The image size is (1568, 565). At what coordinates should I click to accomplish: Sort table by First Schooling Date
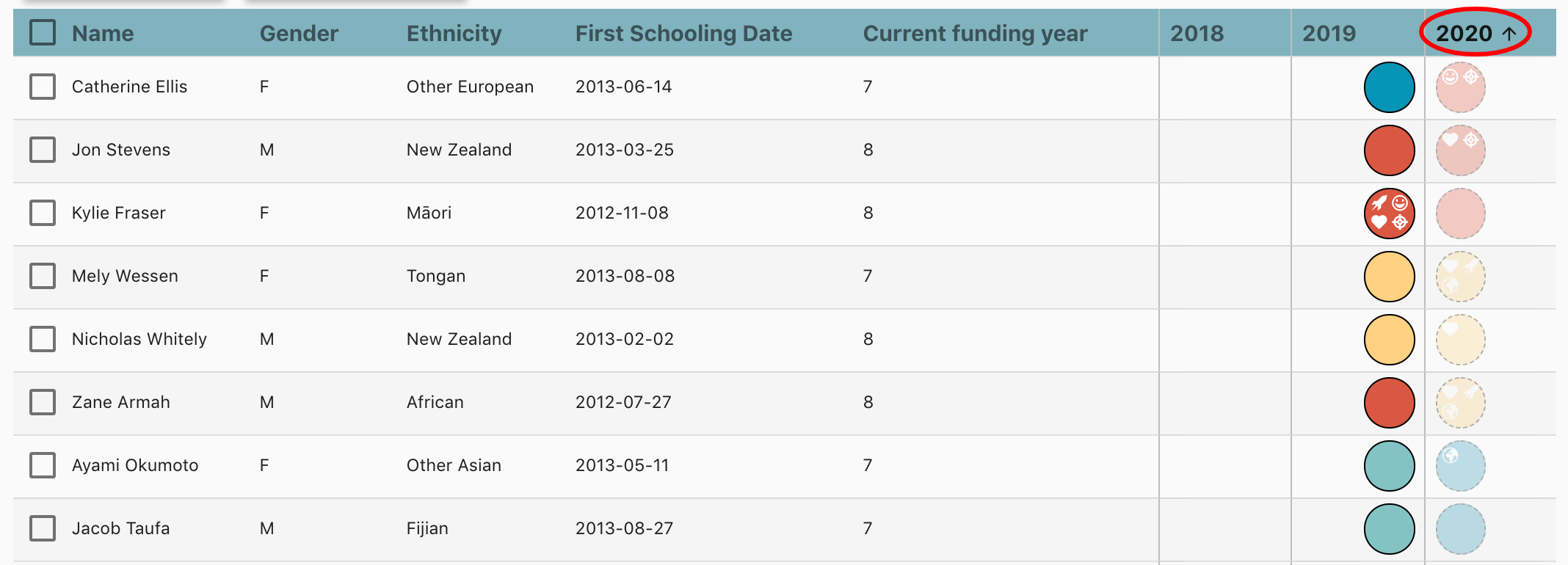[x=684, y=33]
